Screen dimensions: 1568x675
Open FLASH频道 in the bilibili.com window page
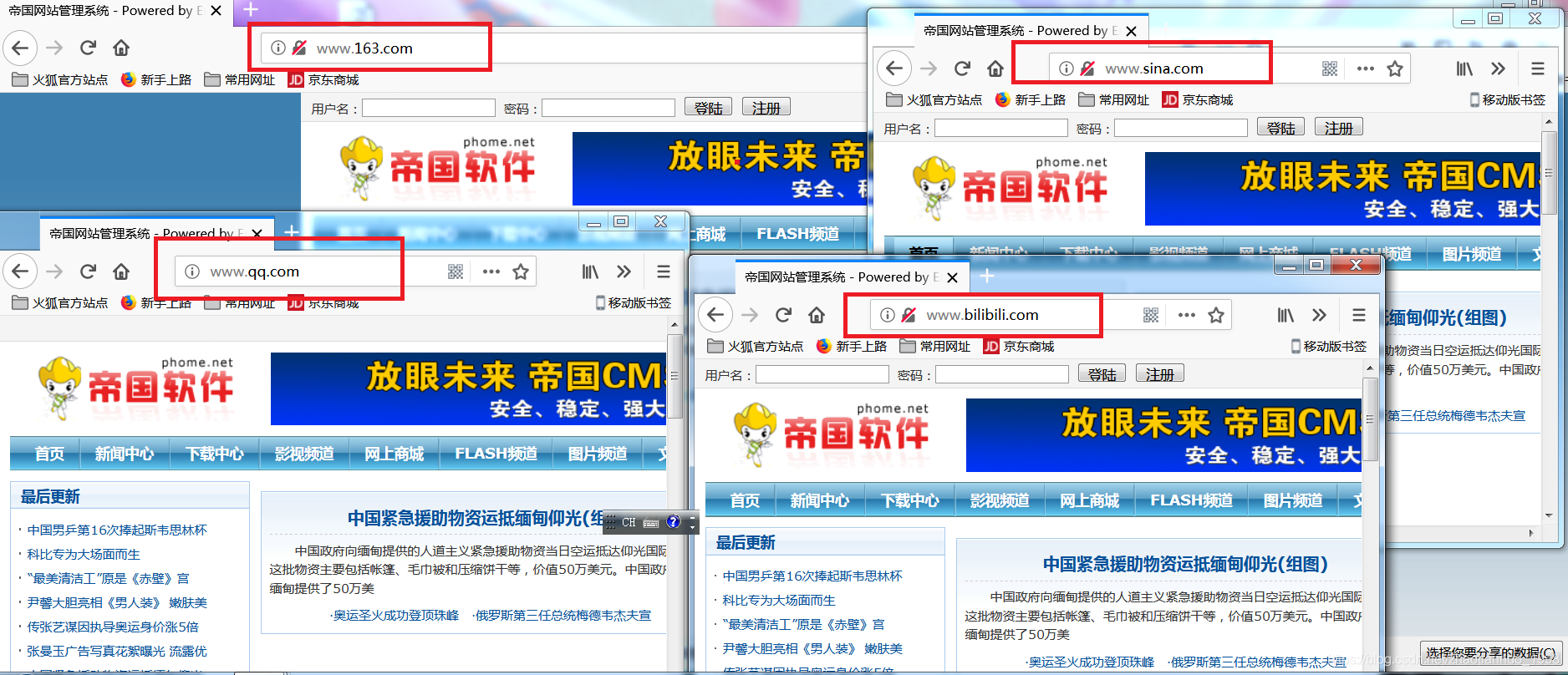1191,500
